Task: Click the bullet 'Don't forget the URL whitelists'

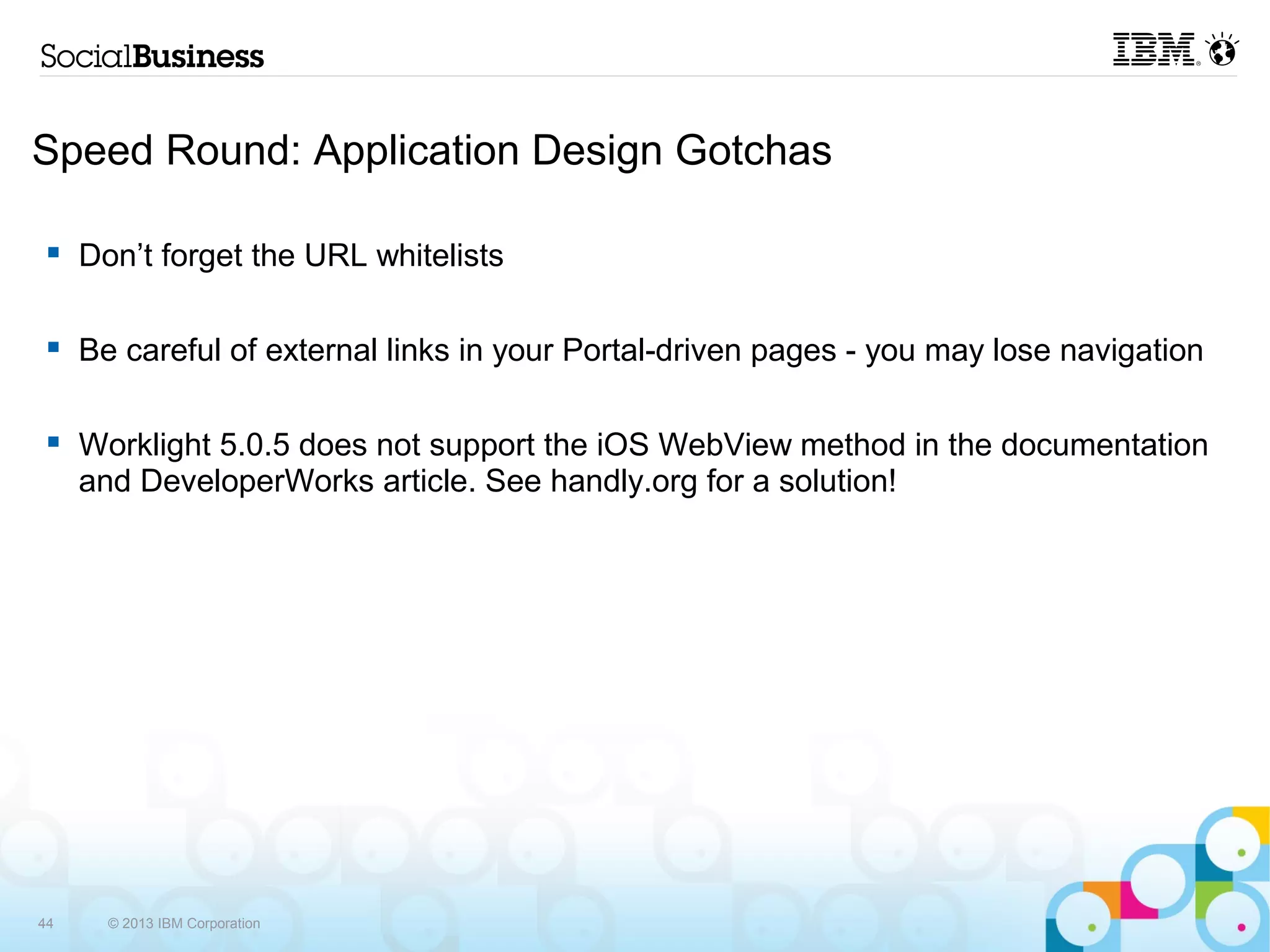Action: 291,255
